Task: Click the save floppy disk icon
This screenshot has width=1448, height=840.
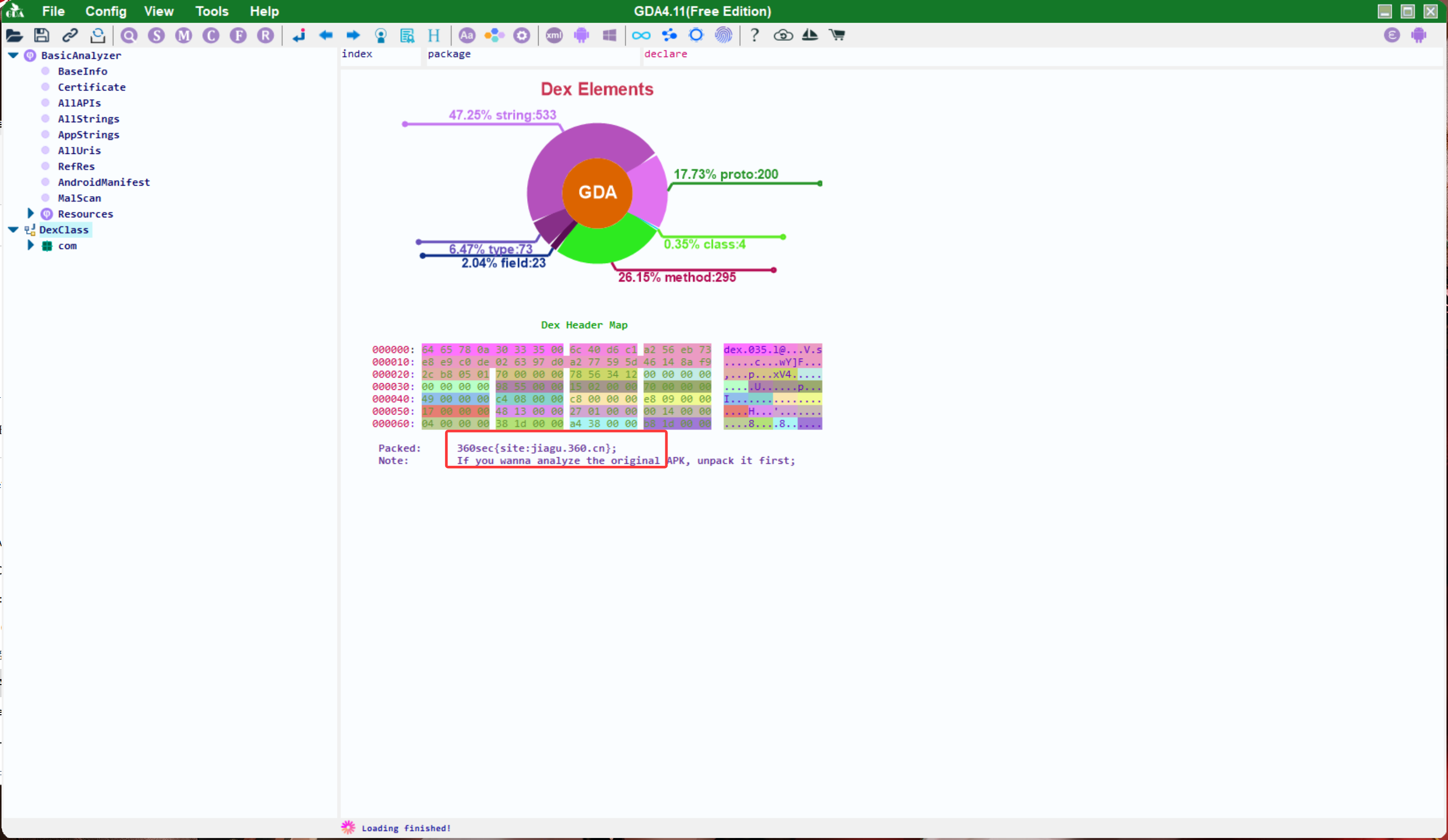Action: tap(41, 36)
